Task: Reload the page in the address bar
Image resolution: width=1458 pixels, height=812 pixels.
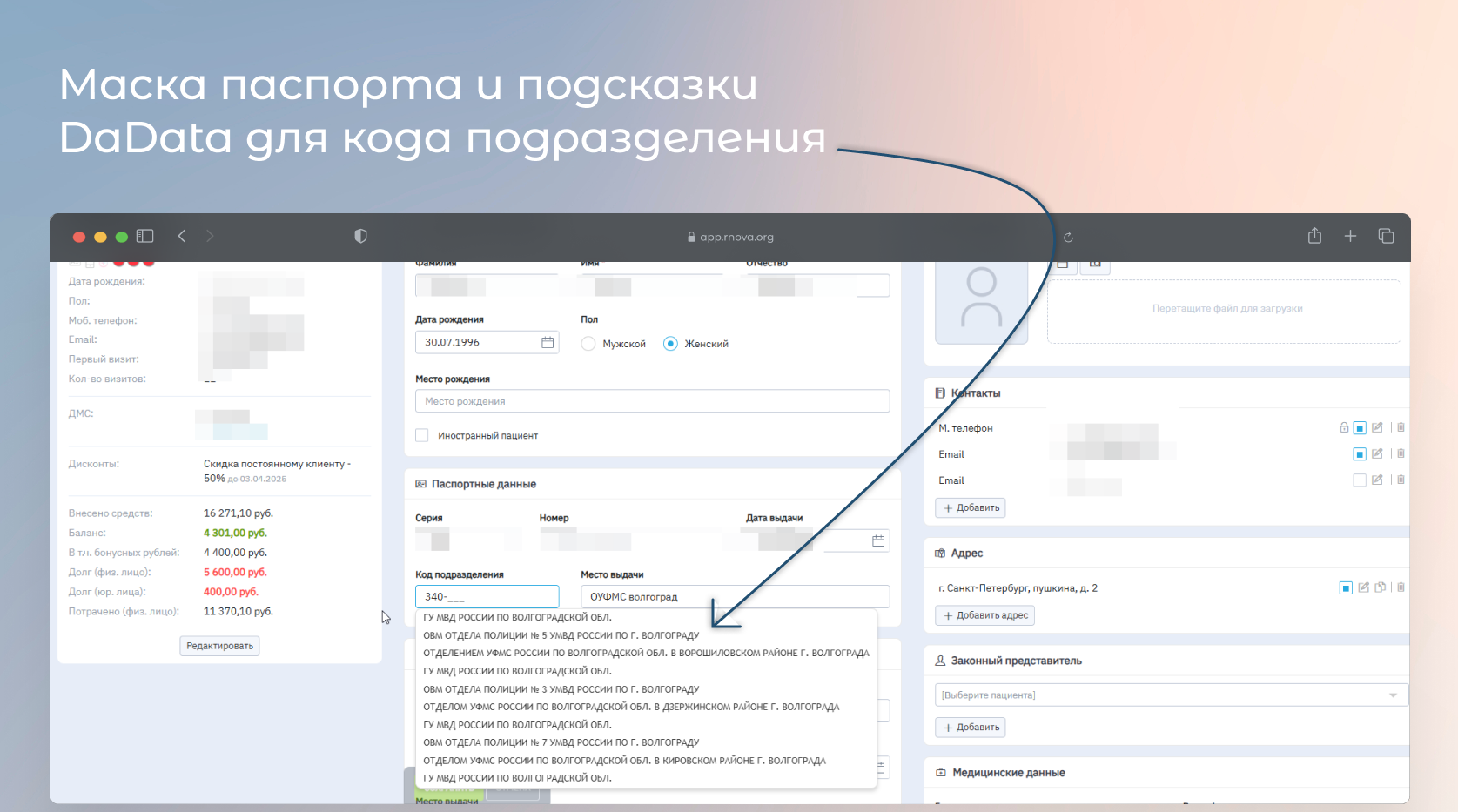Action: tap(1068, 237)
